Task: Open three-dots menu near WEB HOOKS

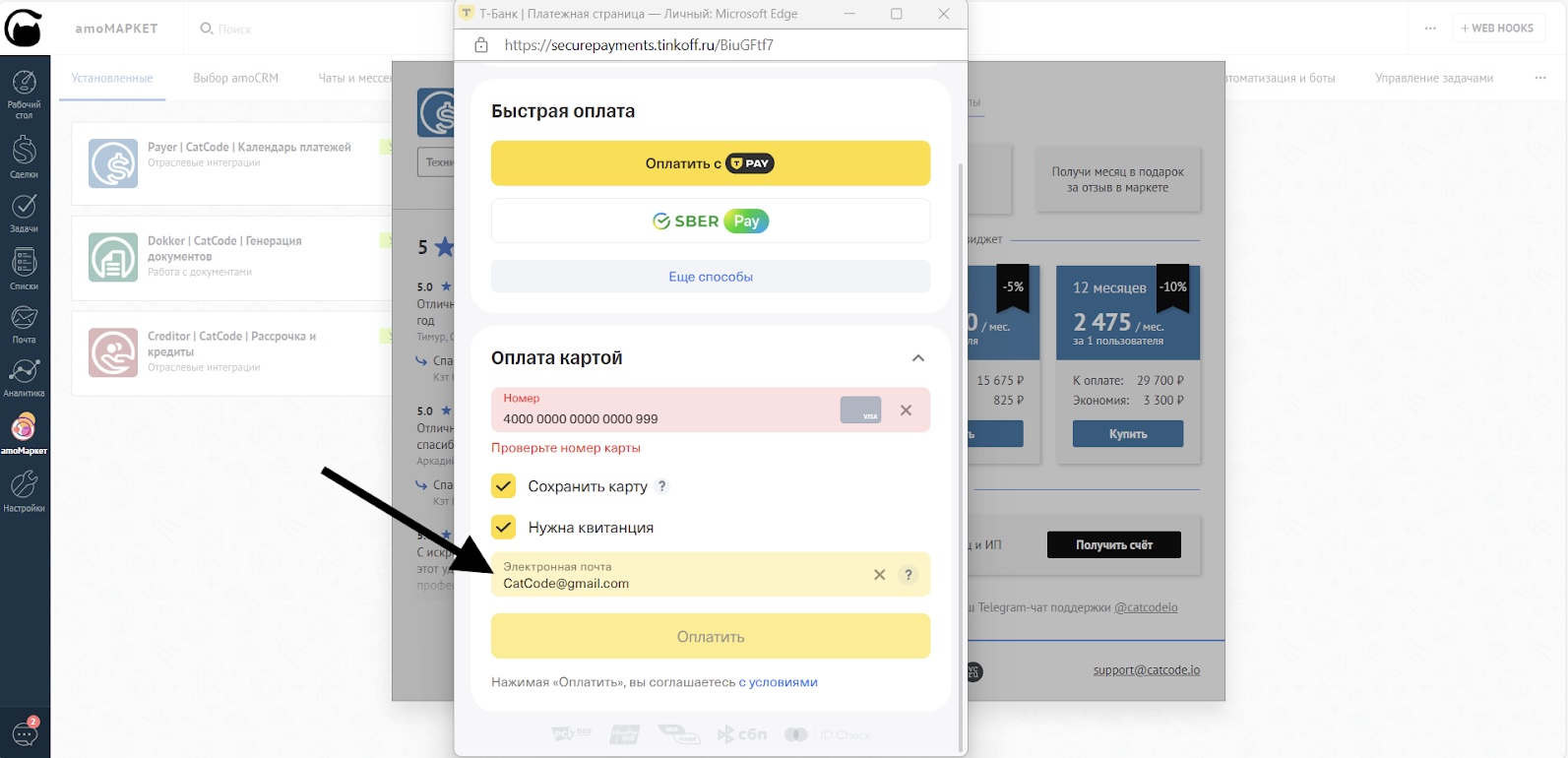Action: [x=1430, y=29]
